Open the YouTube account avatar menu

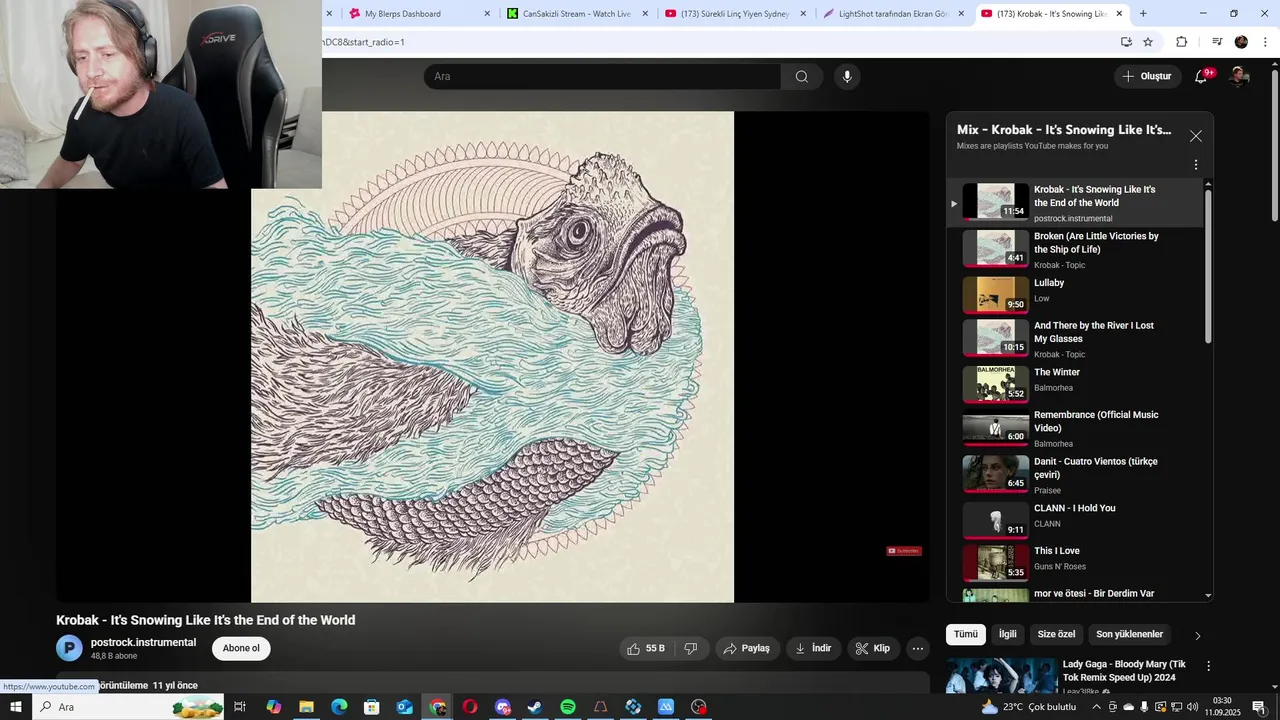coord(1239,77)
